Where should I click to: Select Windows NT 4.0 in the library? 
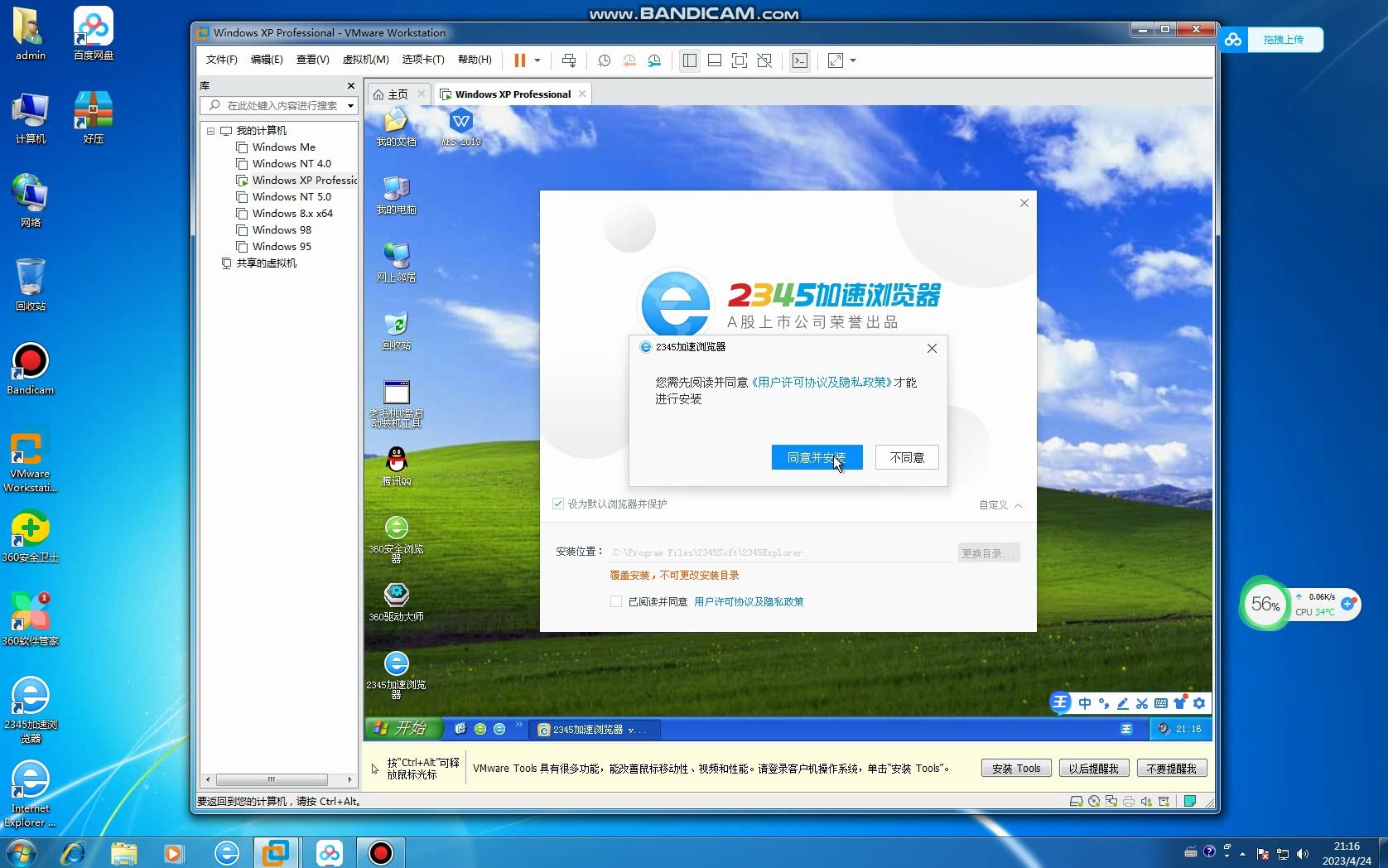(292, 164)
